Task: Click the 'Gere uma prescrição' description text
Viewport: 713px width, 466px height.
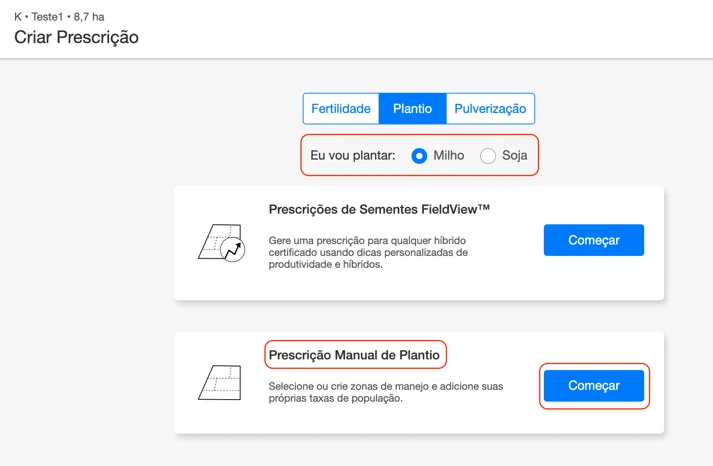Action: click(x=367, y=252)
